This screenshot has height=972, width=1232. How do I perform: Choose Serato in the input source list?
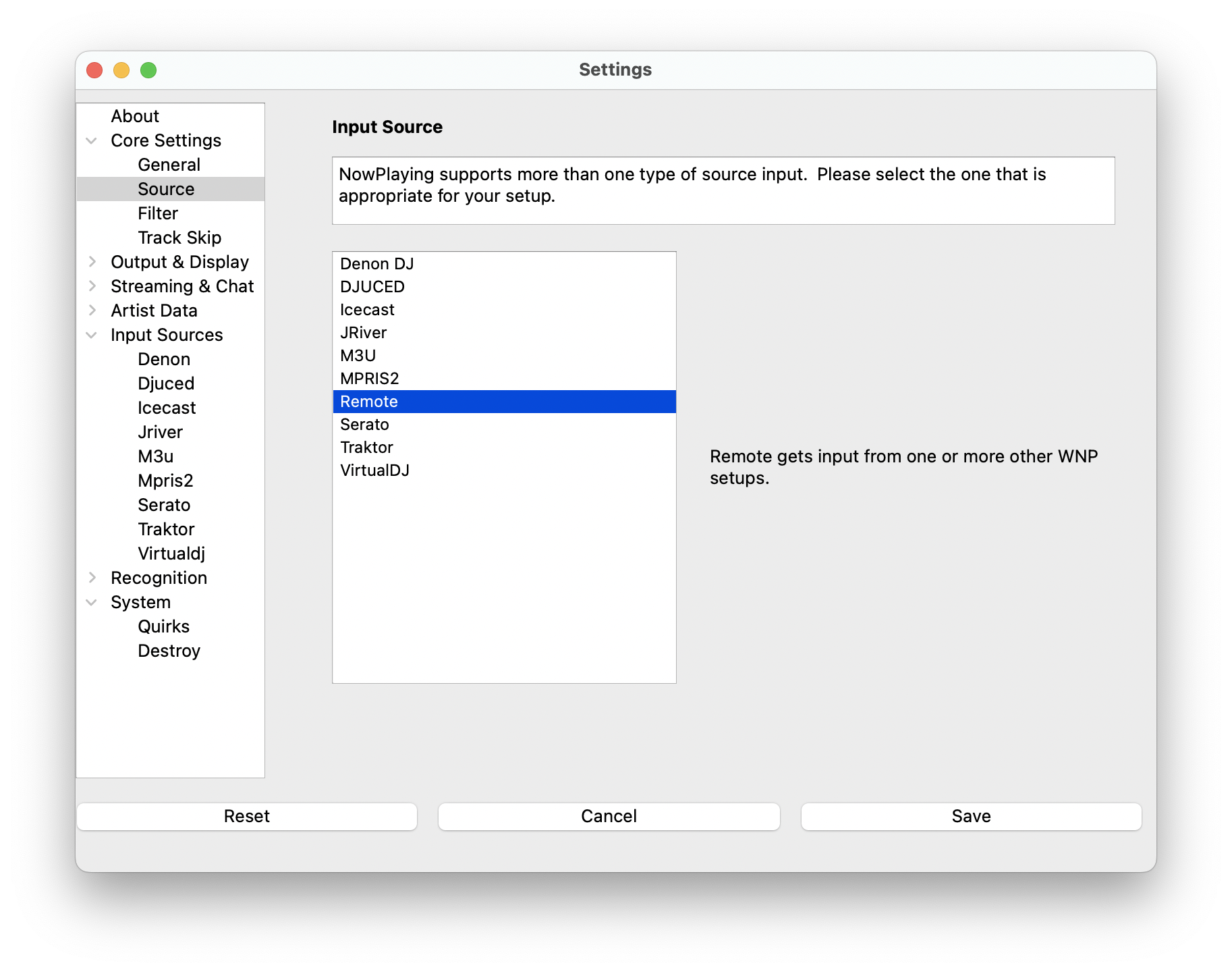364,425
